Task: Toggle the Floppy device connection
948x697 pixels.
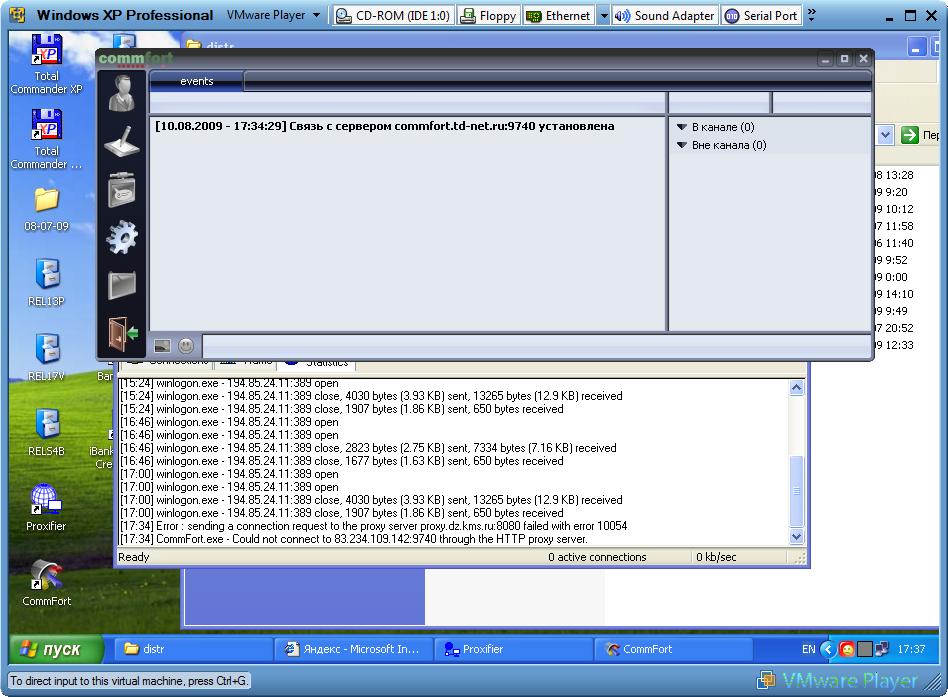Action: coord(489,15)
